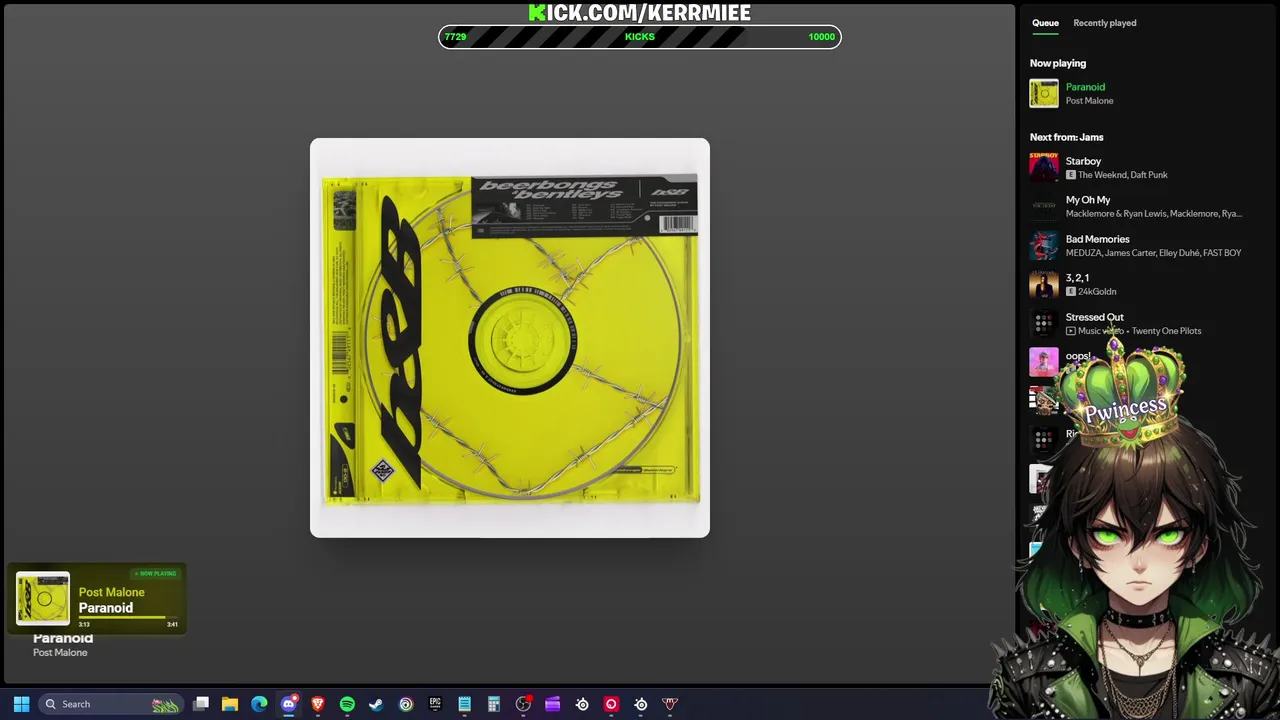
Task: Click Post Malone under Now playing
Action: point(1089,101)
